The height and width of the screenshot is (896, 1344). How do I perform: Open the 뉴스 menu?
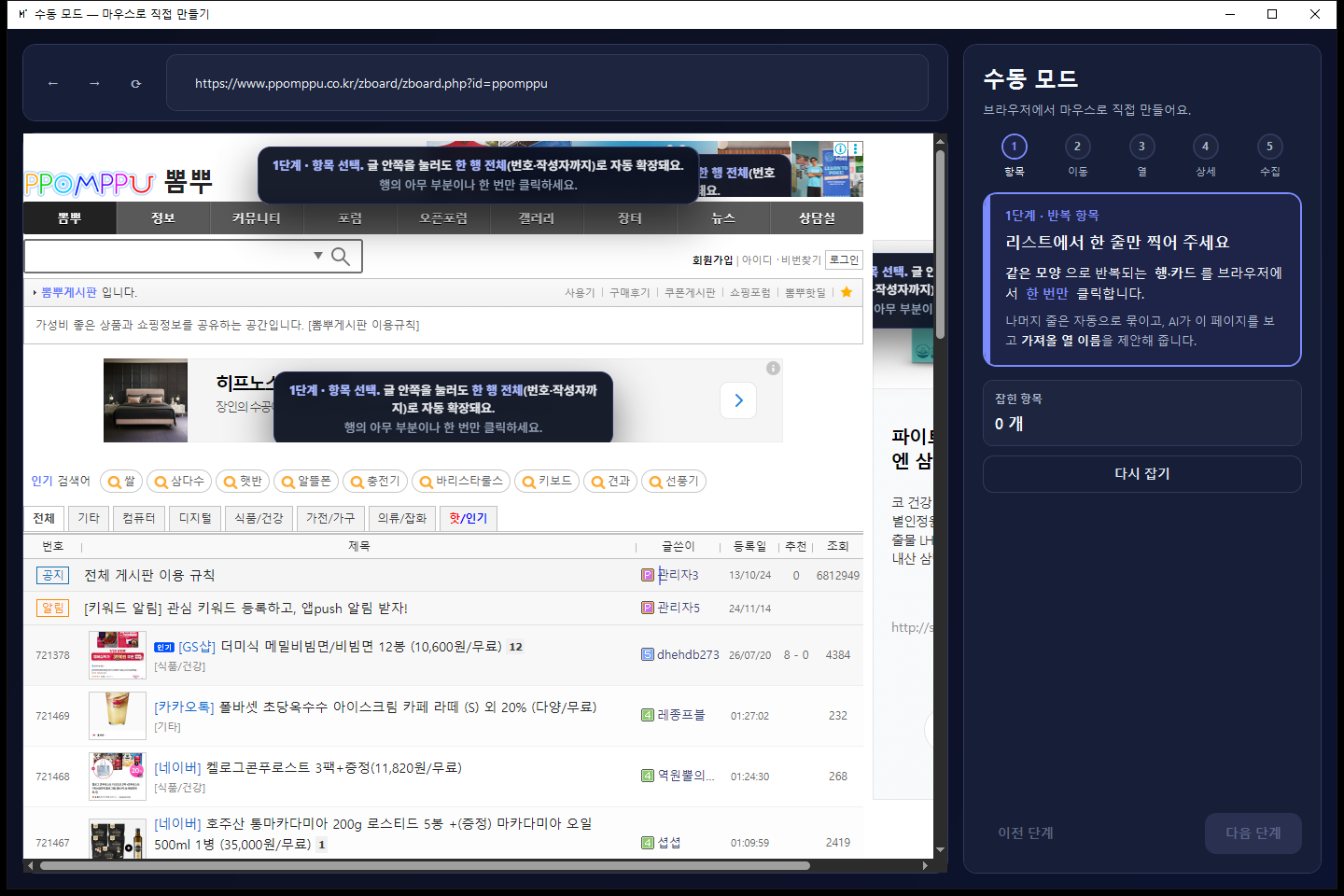point(723,218)
